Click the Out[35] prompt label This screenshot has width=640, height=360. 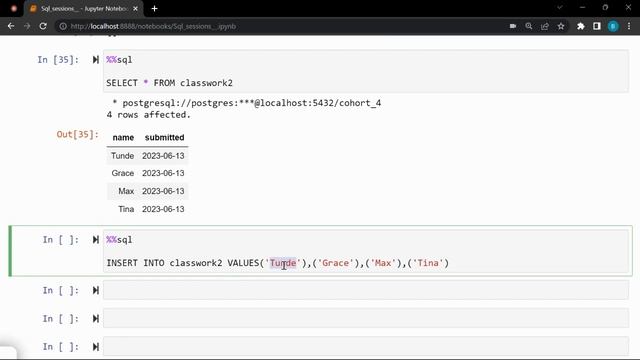tap(78, 134)
